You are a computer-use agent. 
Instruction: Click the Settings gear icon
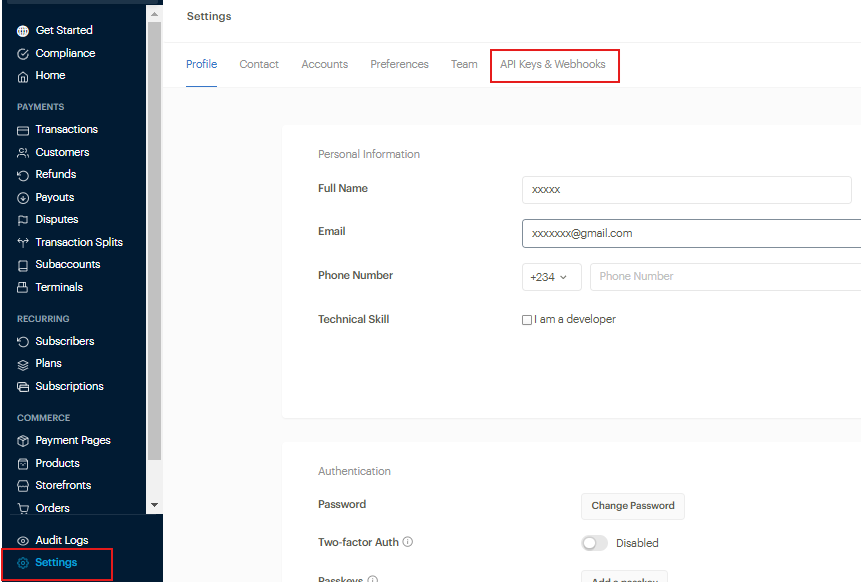click(23, 563)
